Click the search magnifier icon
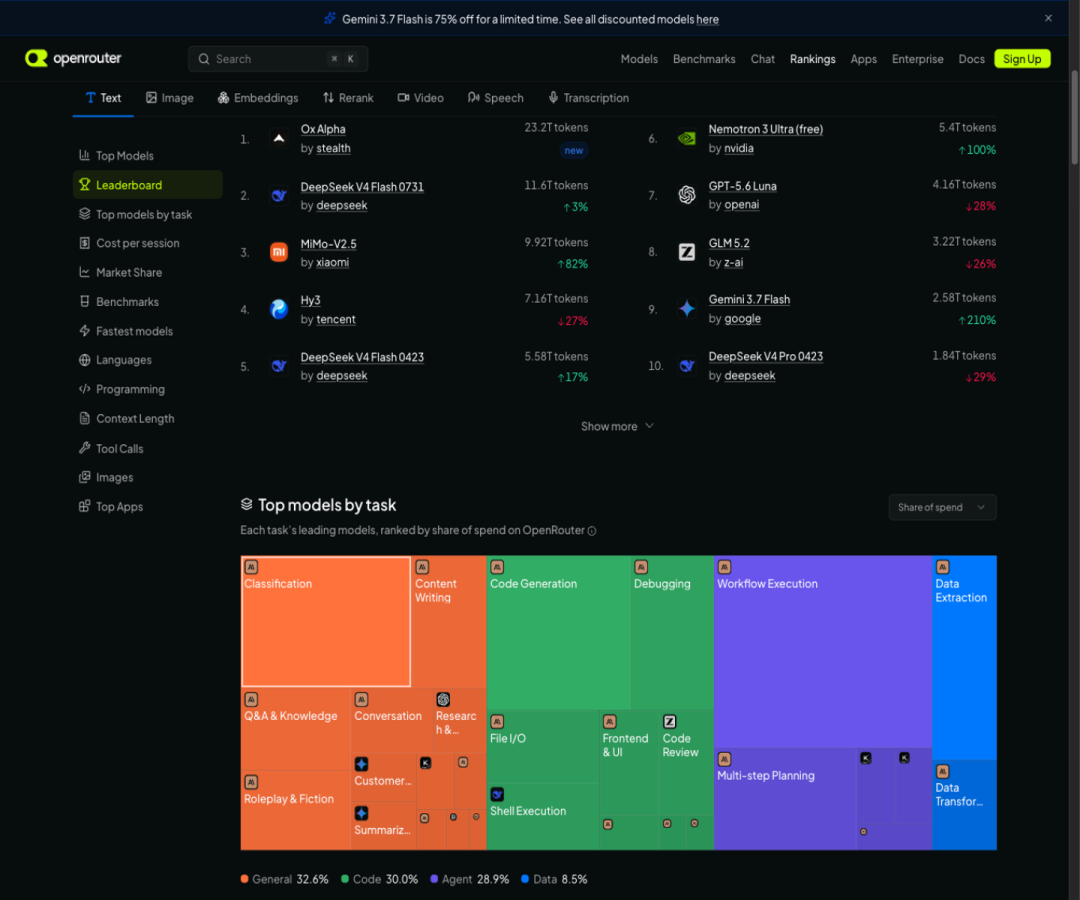The height and width of the screenshot is (900, 1080). pyautogui.click(x=204, y=59)
